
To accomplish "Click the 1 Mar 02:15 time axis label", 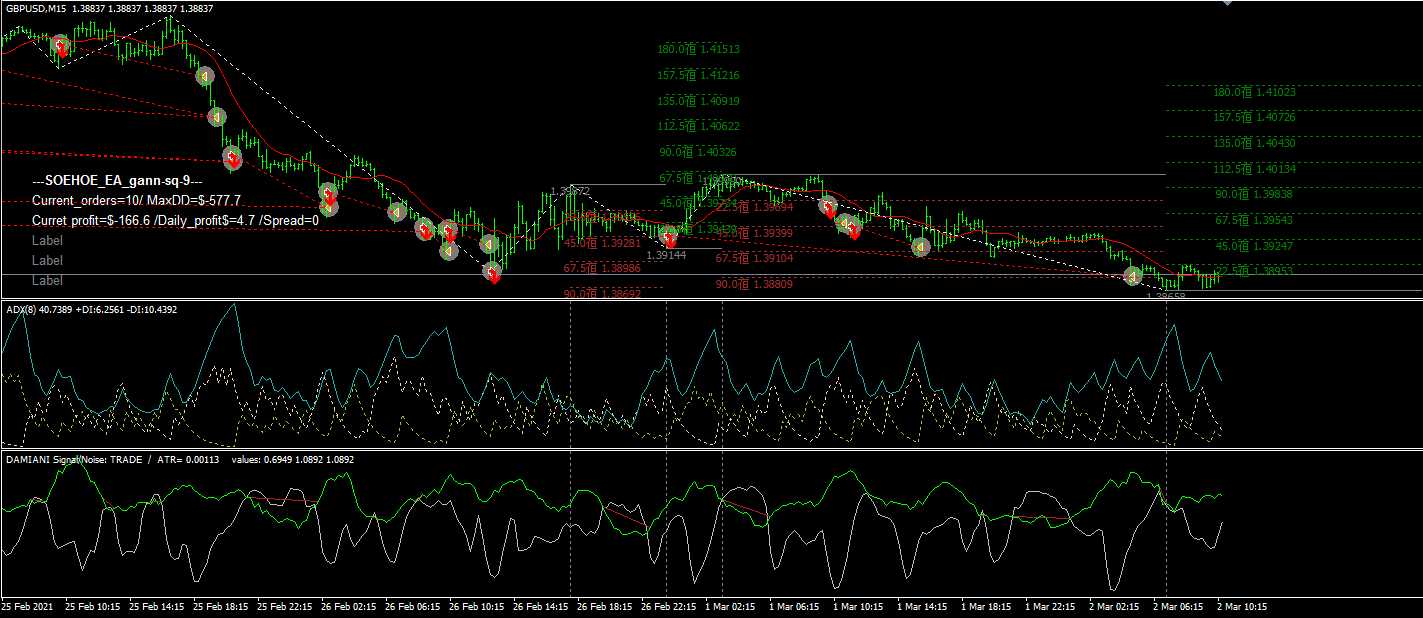I will (729, 606).
